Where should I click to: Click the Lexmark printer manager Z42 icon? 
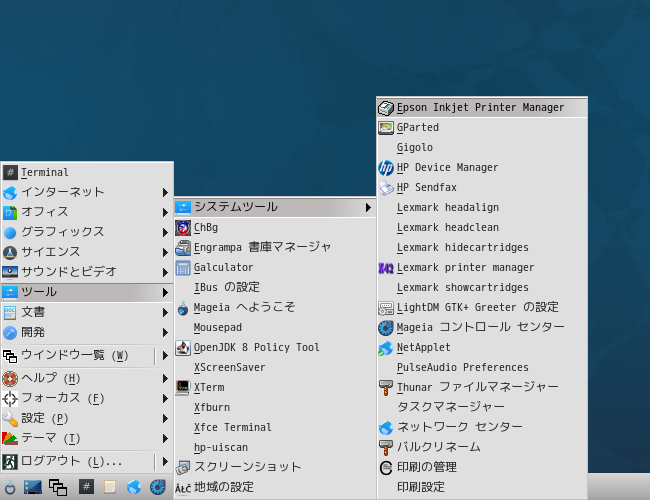pyautogui.click(x=386, y=268)
